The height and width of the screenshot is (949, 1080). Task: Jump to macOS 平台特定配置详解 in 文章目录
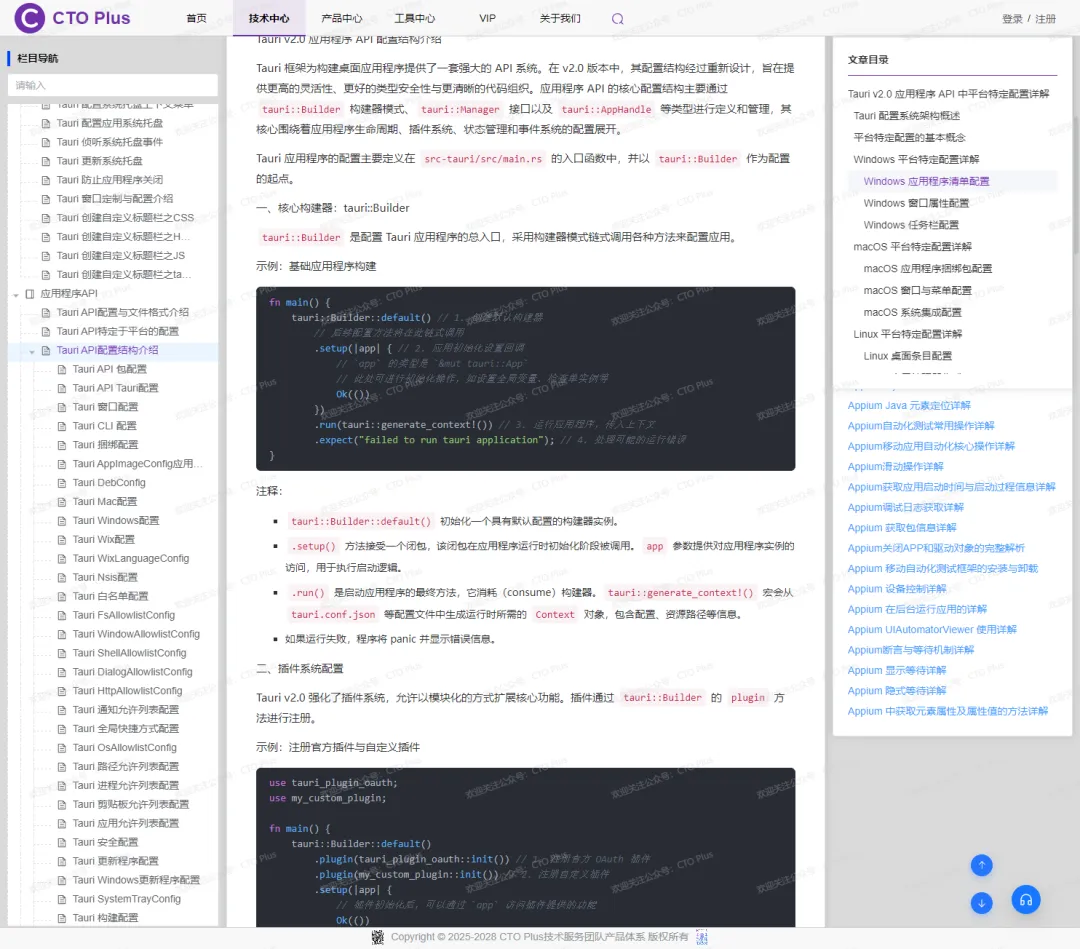913,247
